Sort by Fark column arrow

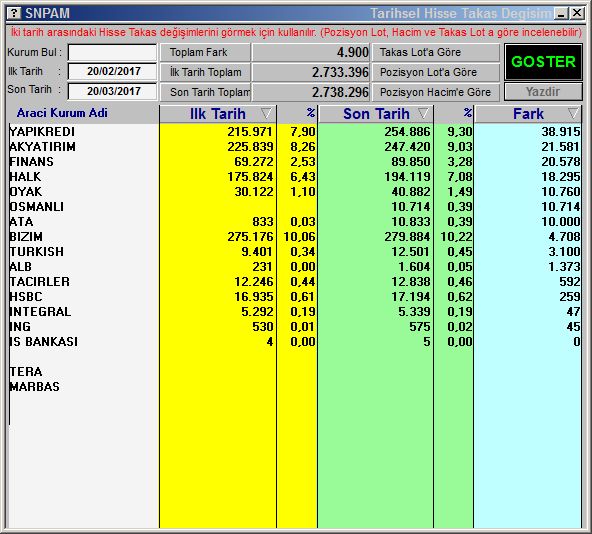[573, 113]
